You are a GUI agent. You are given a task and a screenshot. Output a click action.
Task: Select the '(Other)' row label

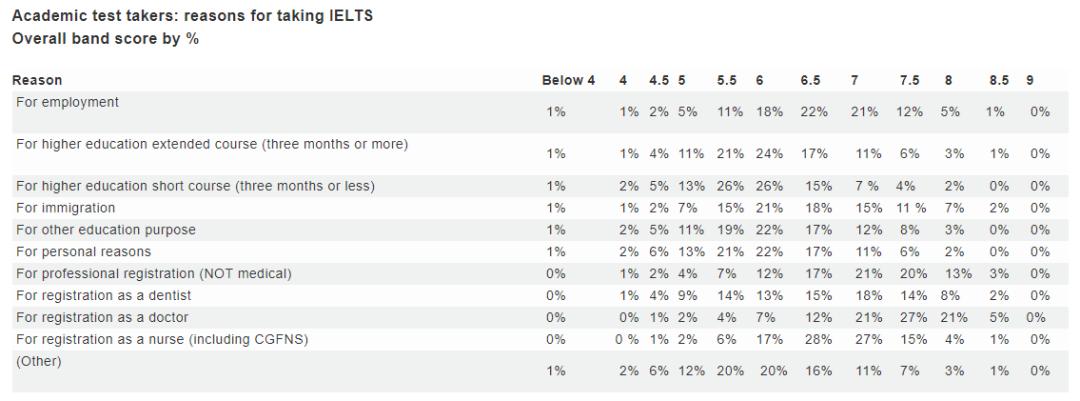39,361
